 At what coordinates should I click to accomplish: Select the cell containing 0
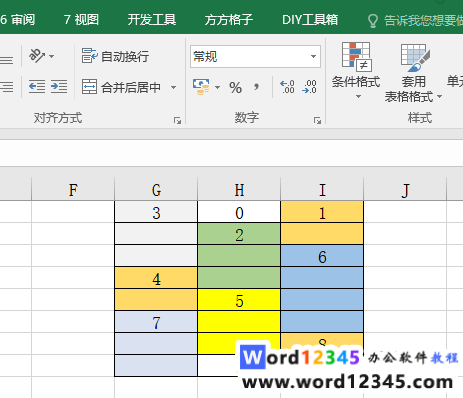point(239,212)
